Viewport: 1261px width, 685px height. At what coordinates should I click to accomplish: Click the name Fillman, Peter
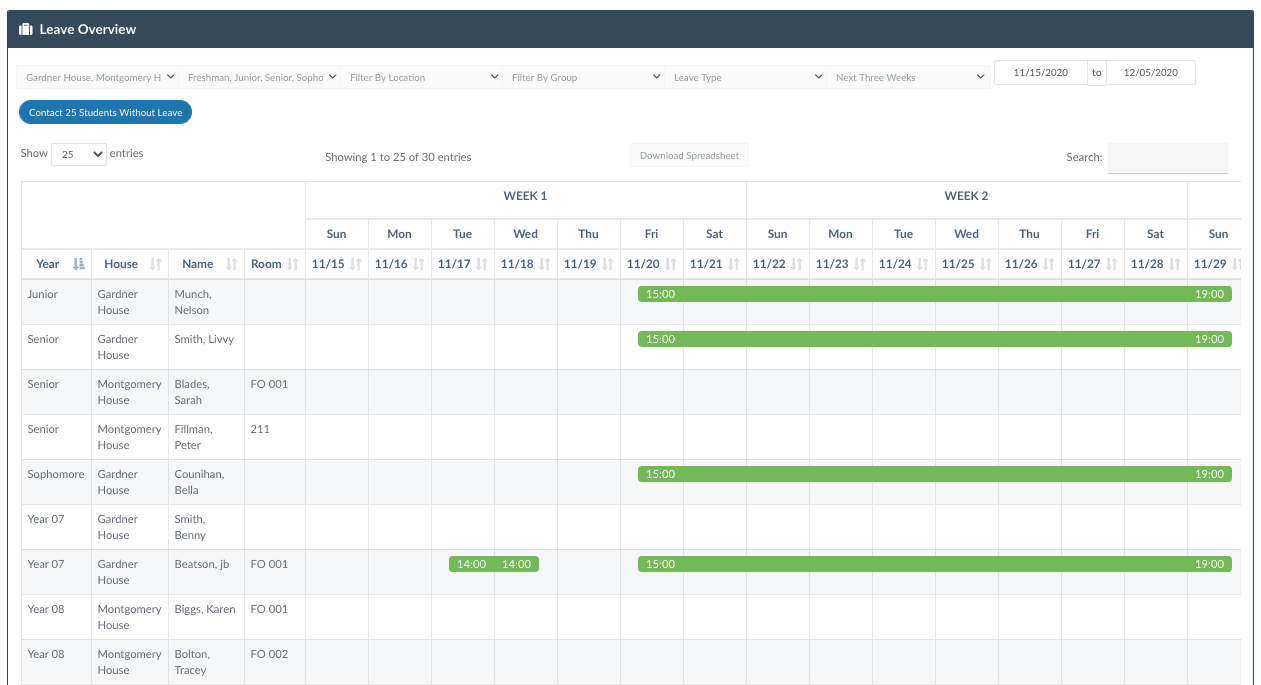click(x=191, y=437)
